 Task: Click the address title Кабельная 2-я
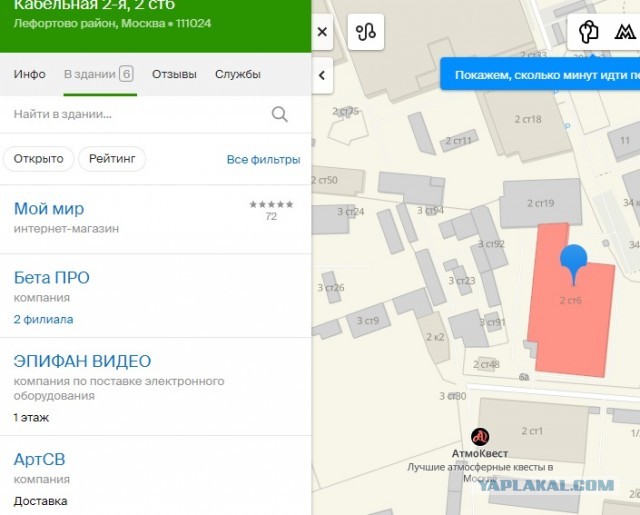tap(94, 5)
